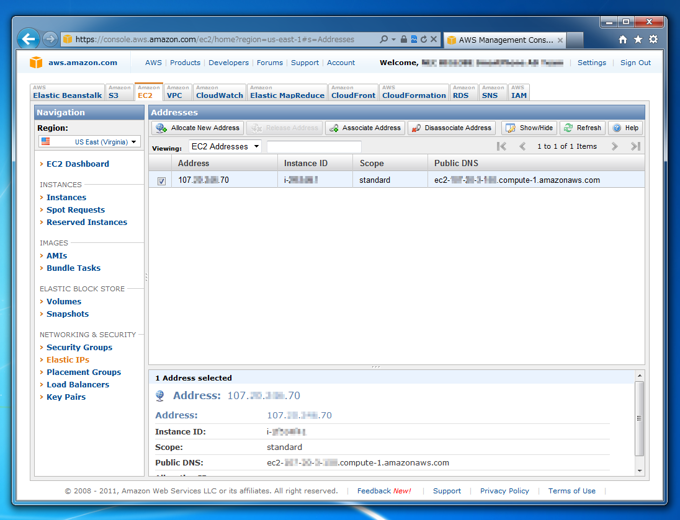The width and height of the screenshot is (680, 520).
Task: Click the Release Address button
Action: coord(284,128)
